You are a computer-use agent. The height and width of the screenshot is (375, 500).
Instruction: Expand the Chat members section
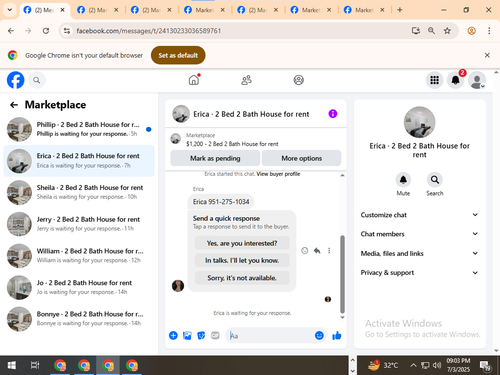click(x=419, y=234)
